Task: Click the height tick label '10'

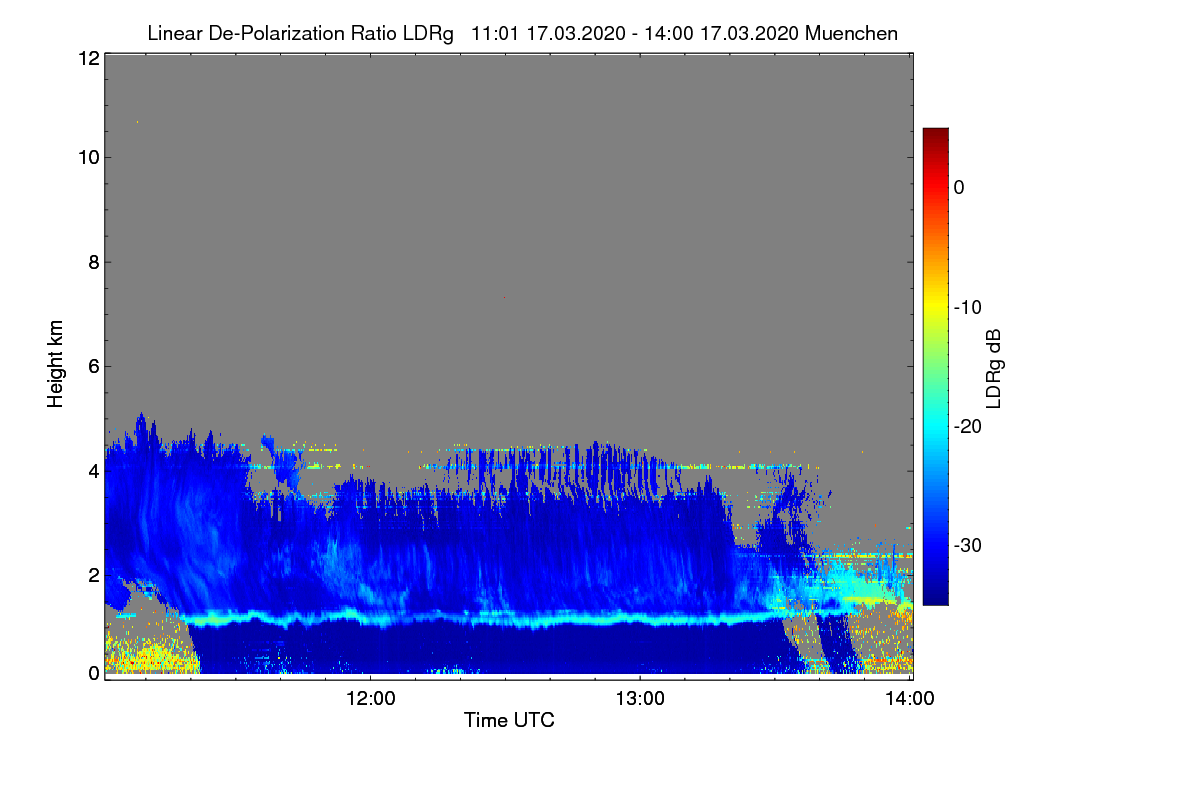Action: coord(87,157)
